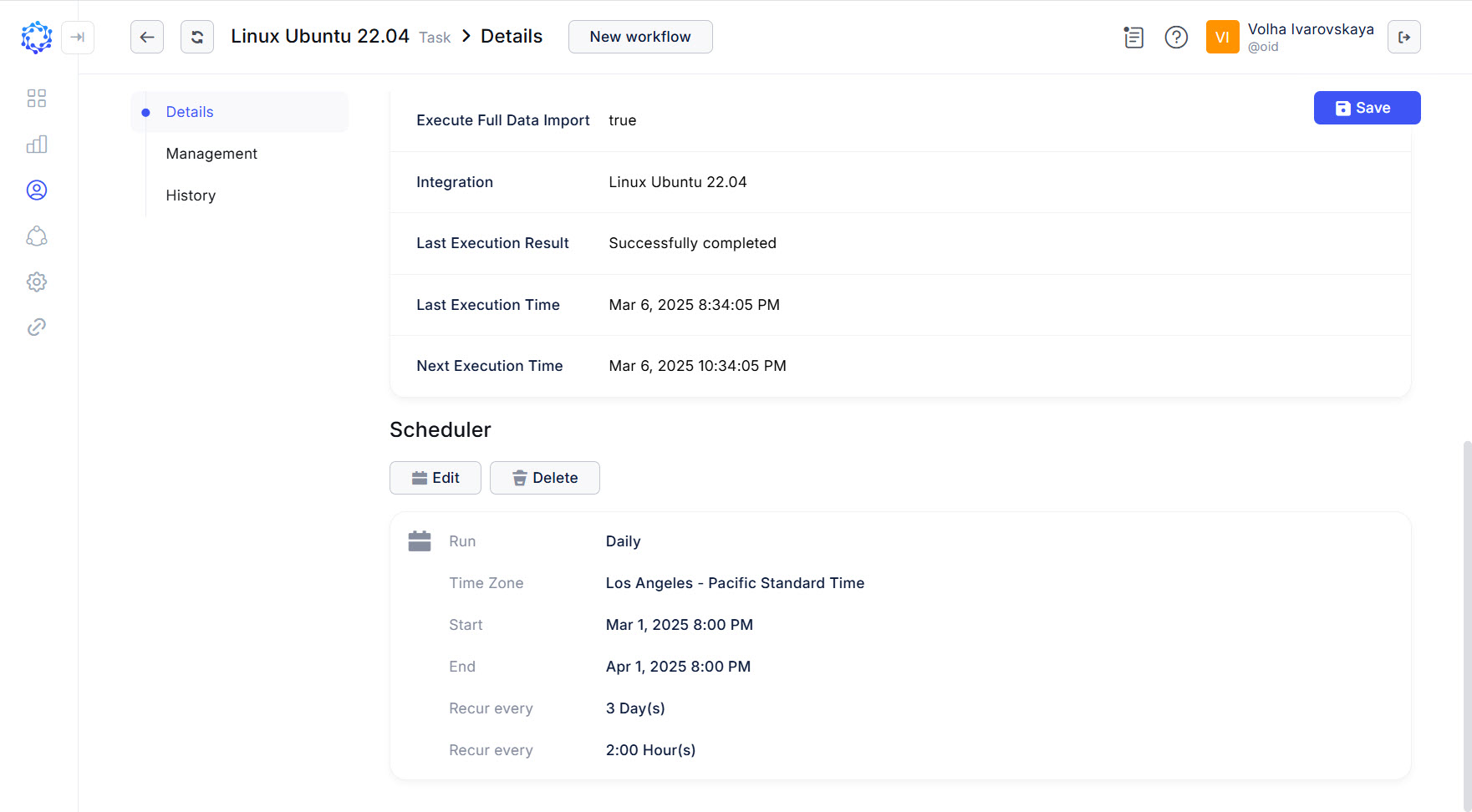1472x812 pixels.
Task: Open the dashboard grid icon in sidebar
Action: [x=36, y=98]
